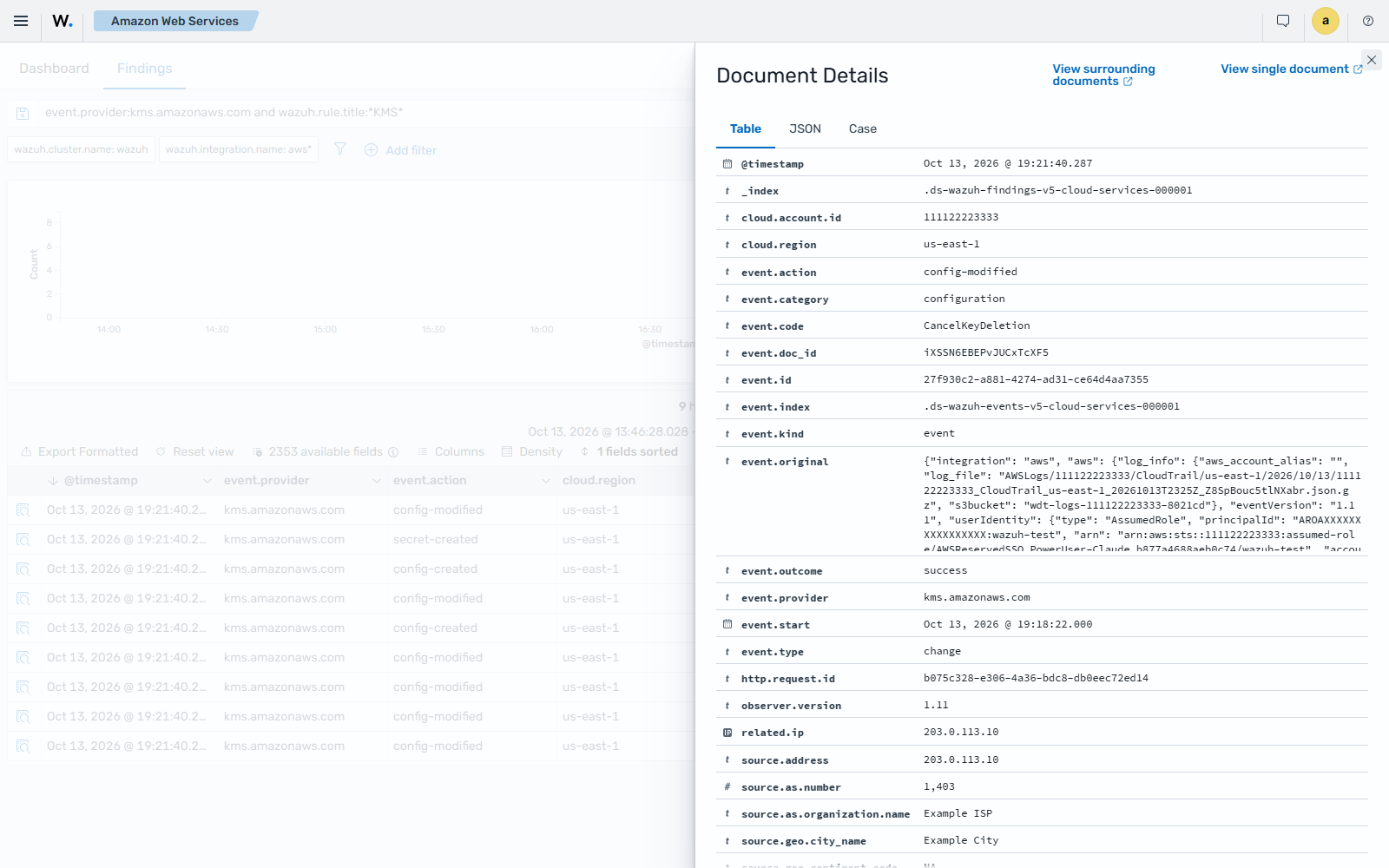This screenshot has height=868, width=1389.
Task: Switch to the Case tab
Action: 863,128
